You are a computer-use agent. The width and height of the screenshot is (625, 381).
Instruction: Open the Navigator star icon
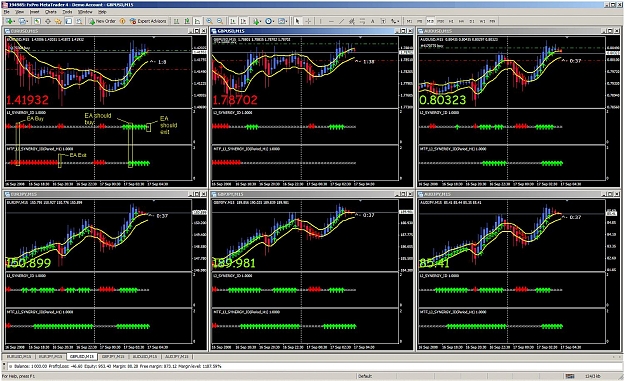(58, 21)
